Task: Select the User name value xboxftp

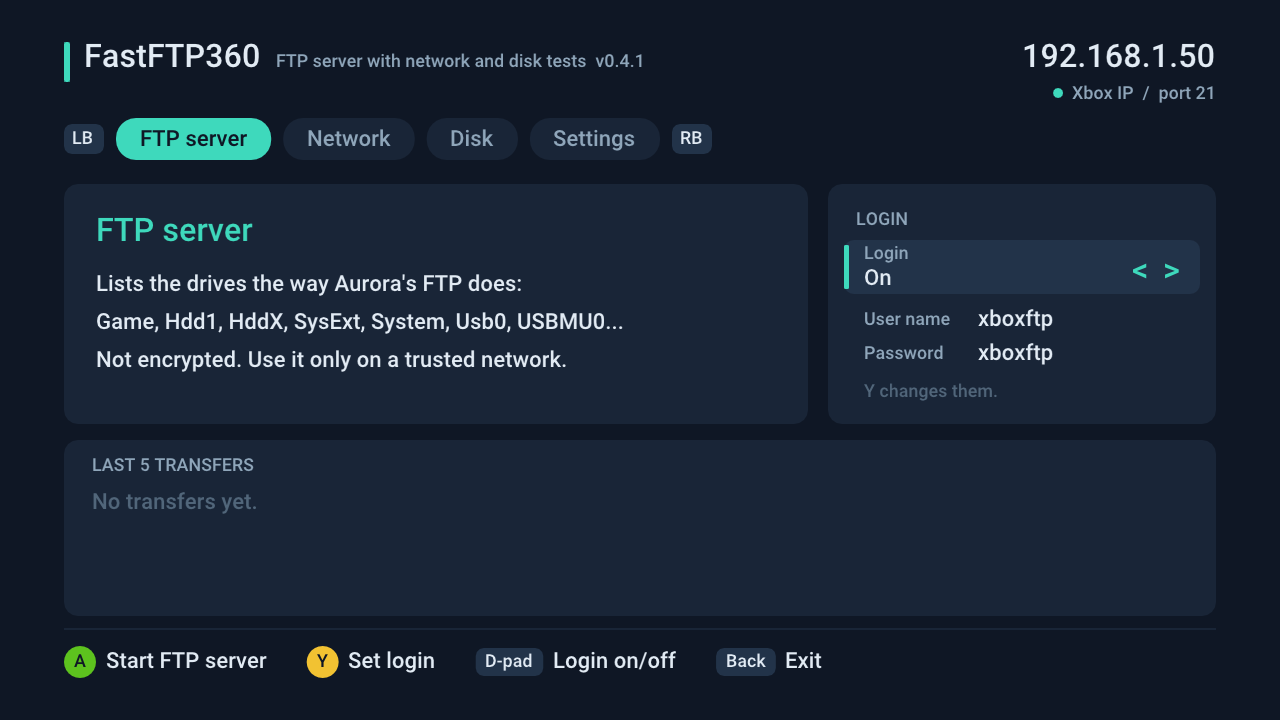Action: [1015, 320]
